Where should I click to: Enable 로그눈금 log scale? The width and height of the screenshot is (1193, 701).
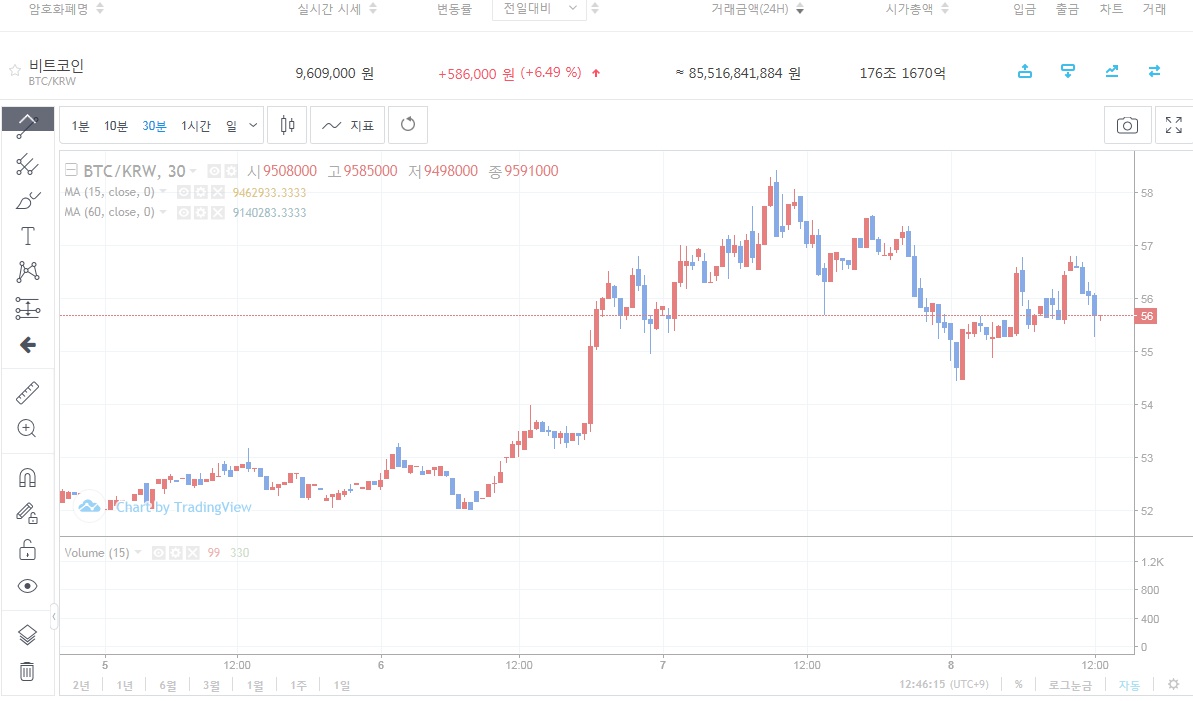[1069, 685]
